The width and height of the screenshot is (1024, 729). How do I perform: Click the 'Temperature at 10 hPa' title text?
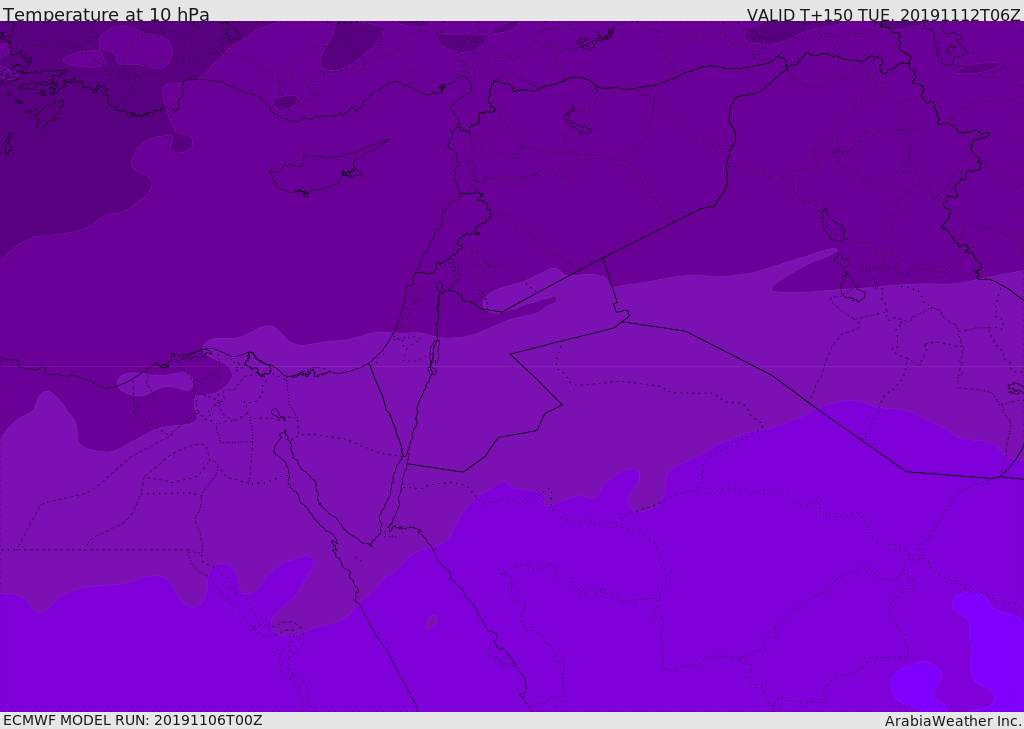pos(106,14)
